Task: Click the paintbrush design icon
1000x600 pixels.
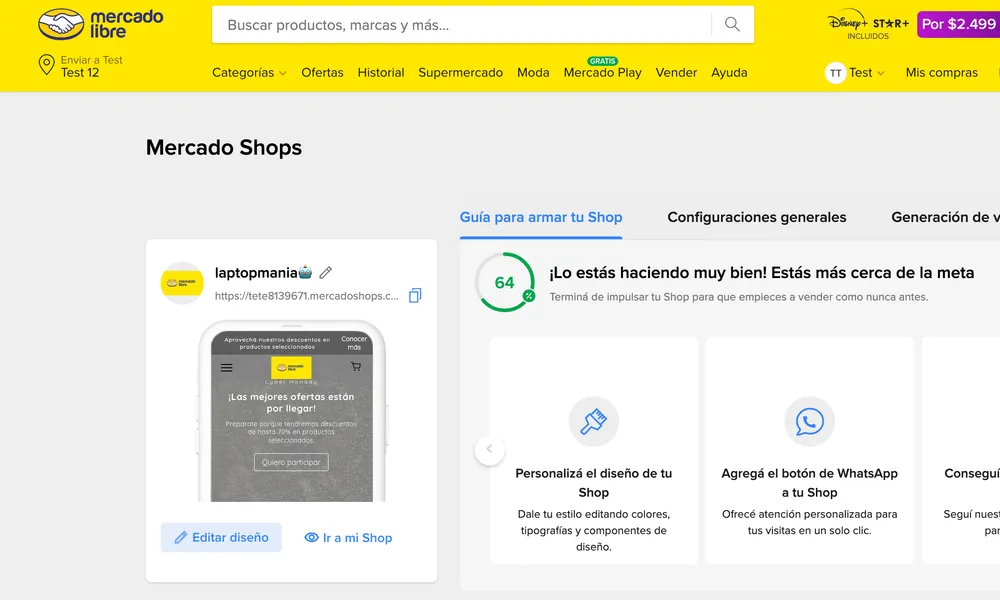Action: 594,421
